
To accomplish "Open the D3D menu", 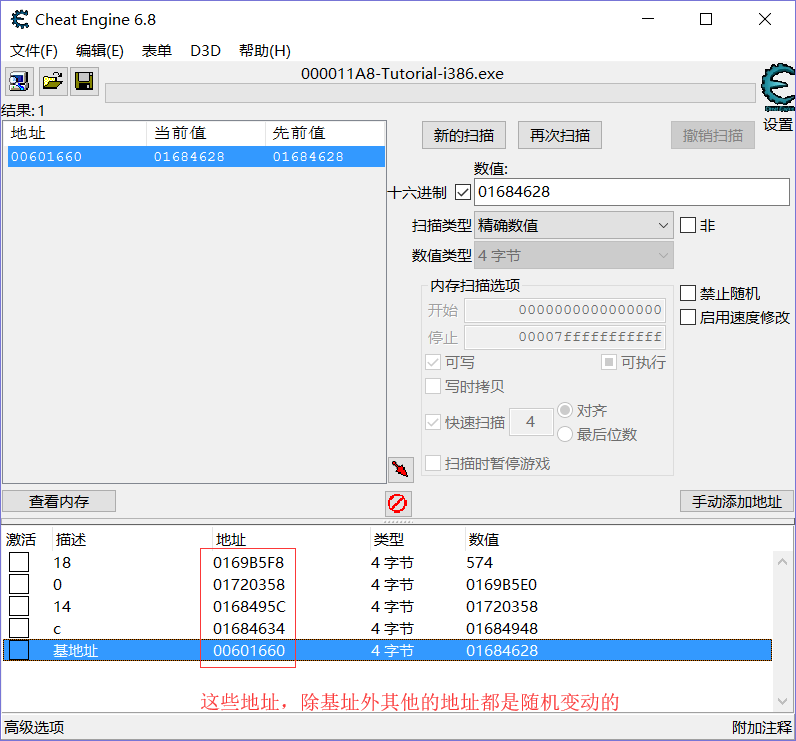I will (x=205, y=51).
